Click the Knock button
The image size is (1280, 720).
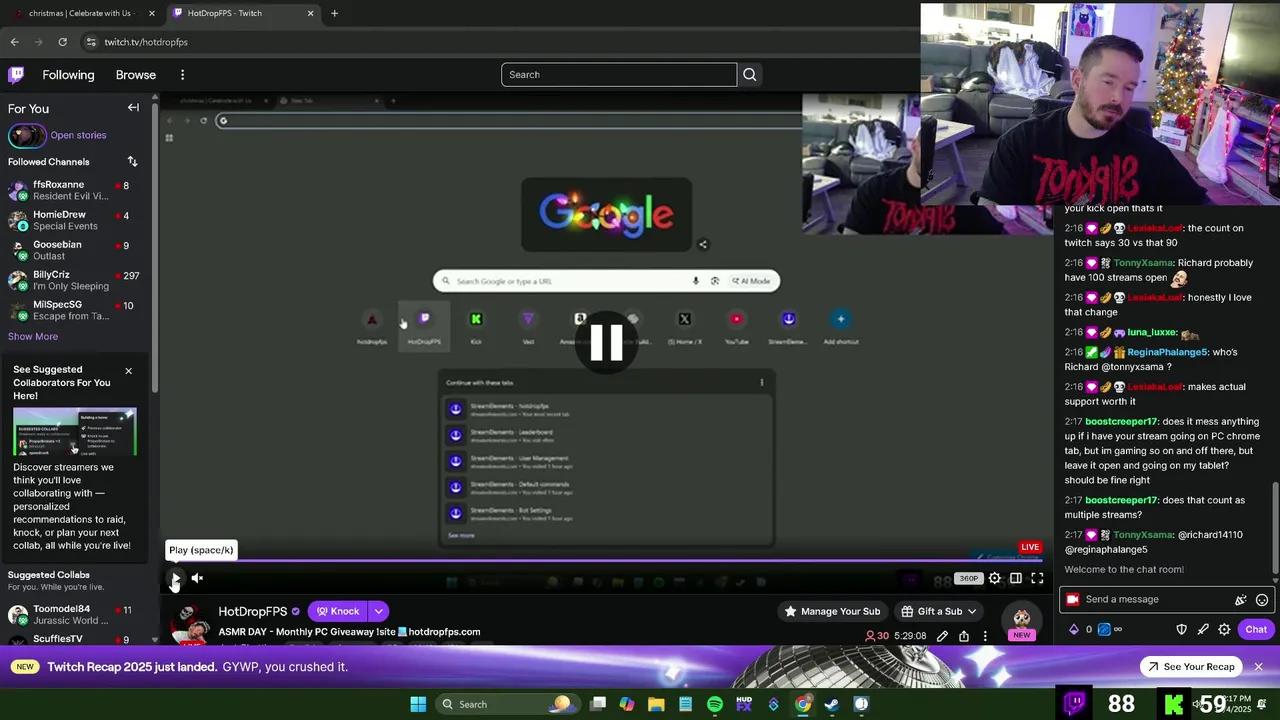tap(338, 611)
